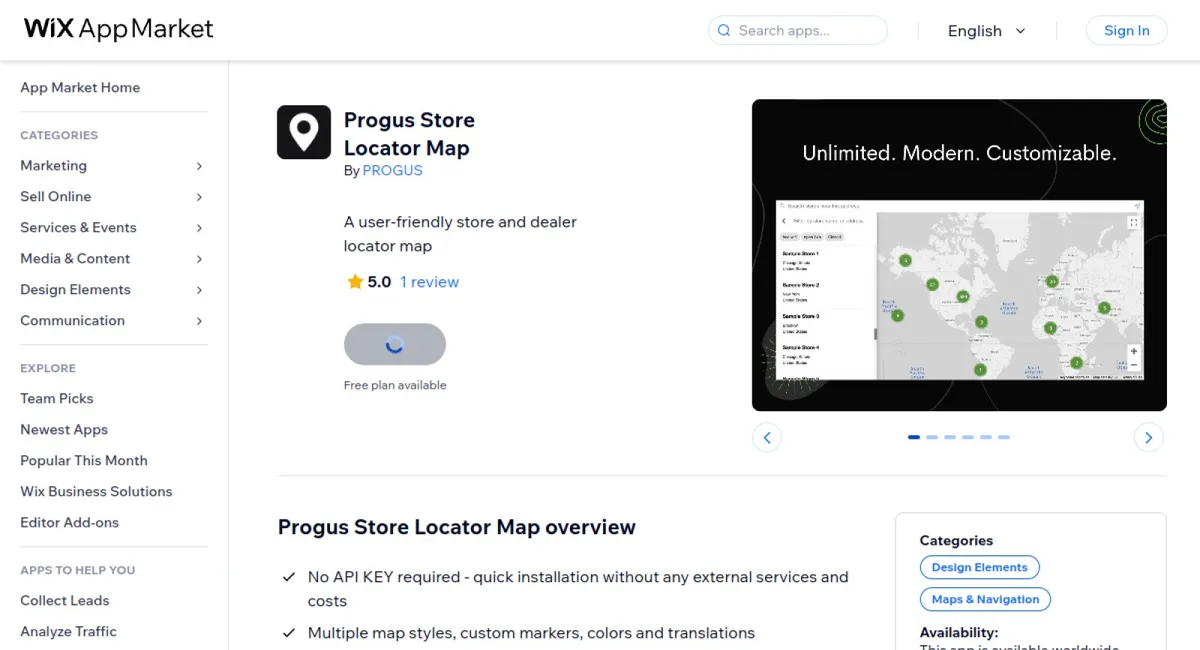
Task: Click the Design Elements category tag
Action: click(x=979, y=567)
